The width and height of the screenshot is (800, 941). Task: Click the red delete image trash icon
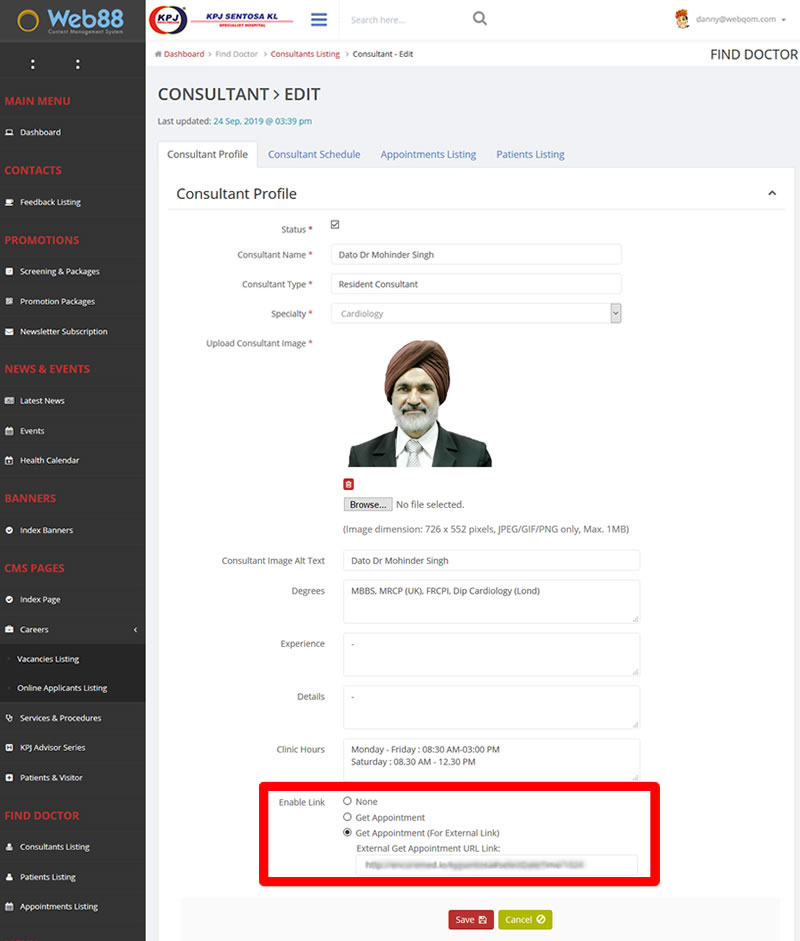pos(348,484)
